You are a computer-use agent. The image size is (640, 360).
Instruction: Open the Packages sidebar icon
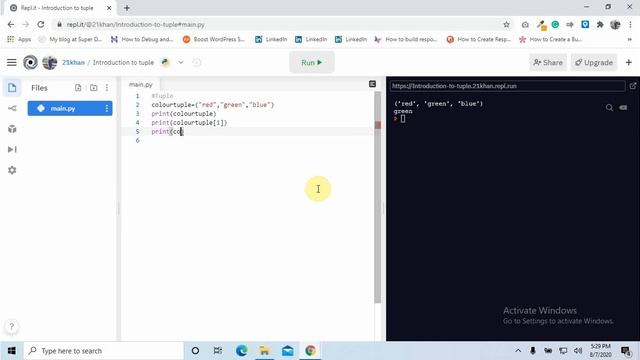tap(12, 129)
